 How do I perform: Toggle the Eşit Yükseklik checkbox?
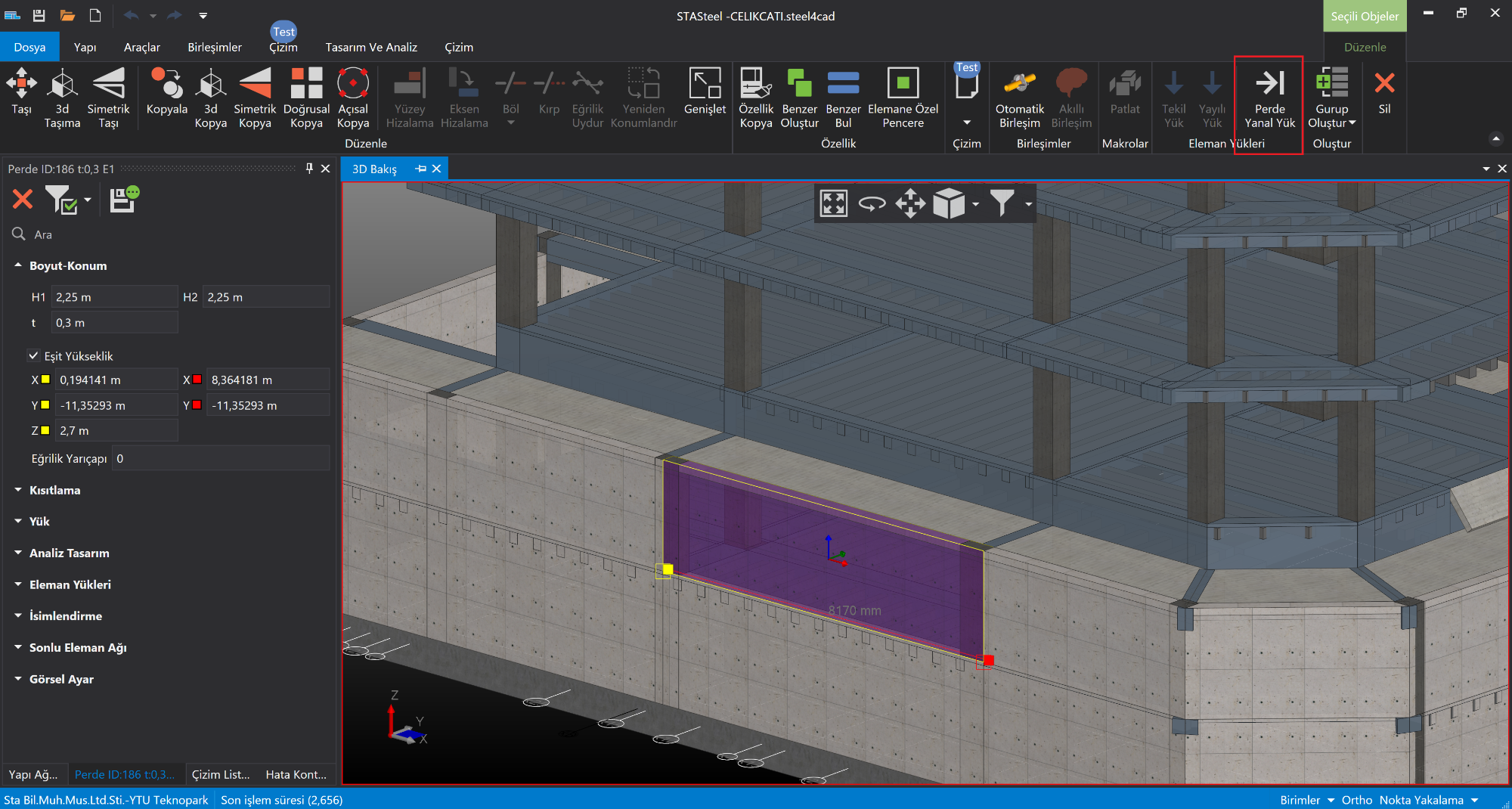(x=33, y=355)
